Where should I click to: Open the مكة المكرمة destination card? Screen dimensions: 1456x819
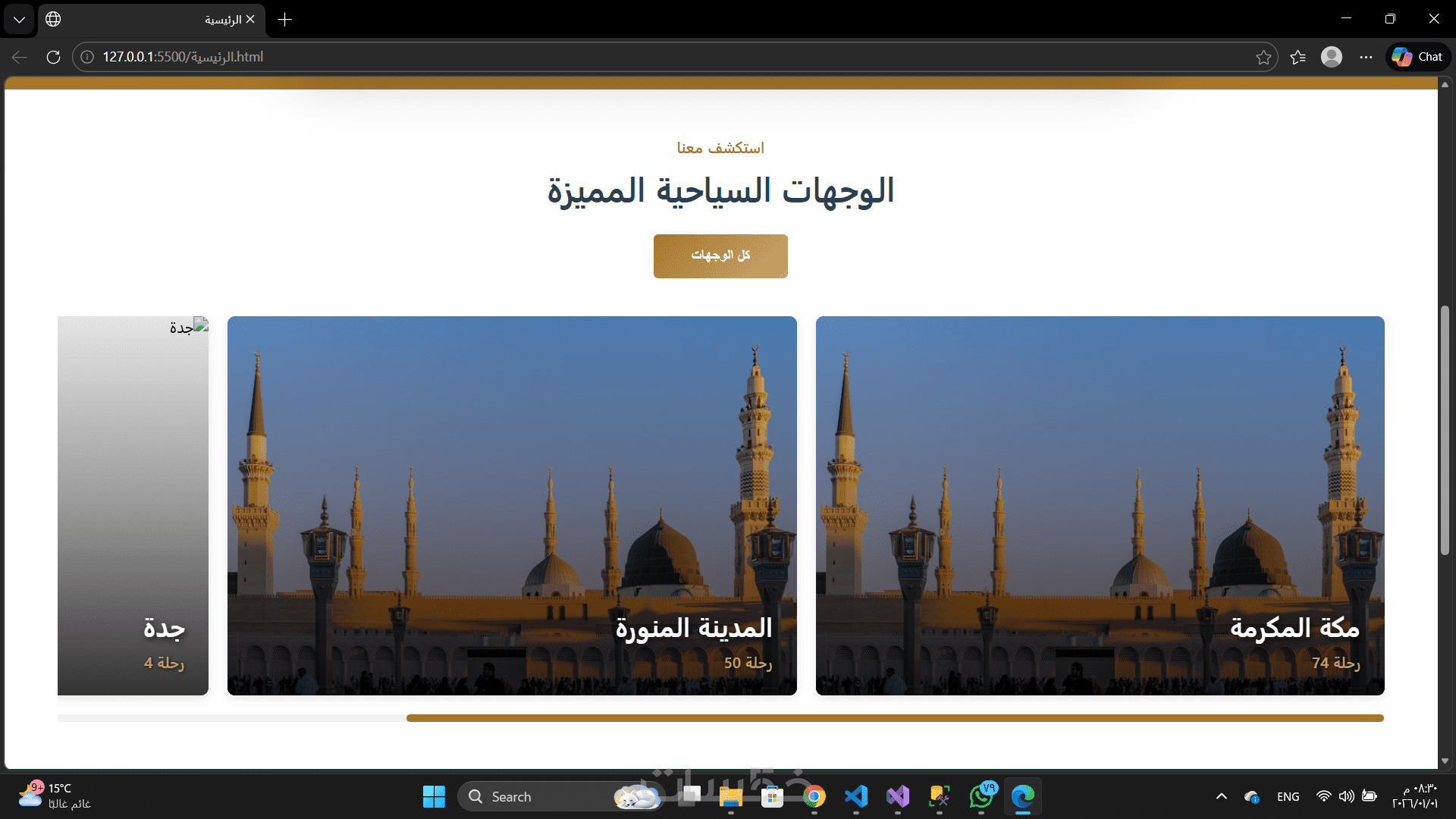[1100, 505]
